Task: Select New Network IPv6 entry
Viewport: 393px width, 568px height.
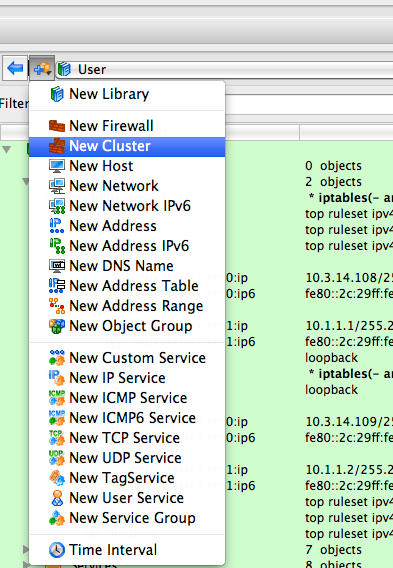Action: pyautogui.click(x=130, y=206)
